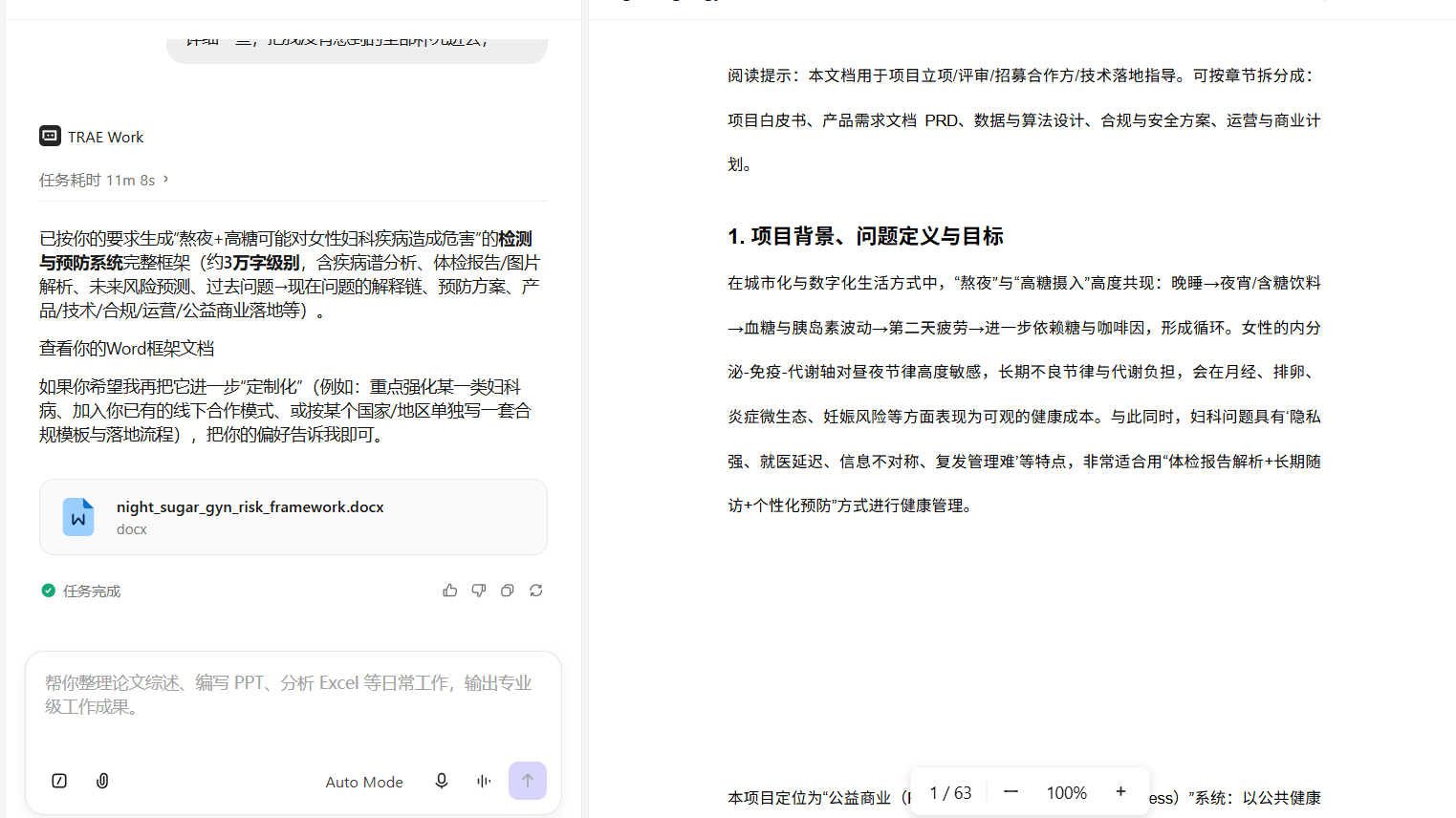The width and height of the screenshot is (1456, 818).
Task: Click the slash command icon in input box
Action: click(59, 781)
